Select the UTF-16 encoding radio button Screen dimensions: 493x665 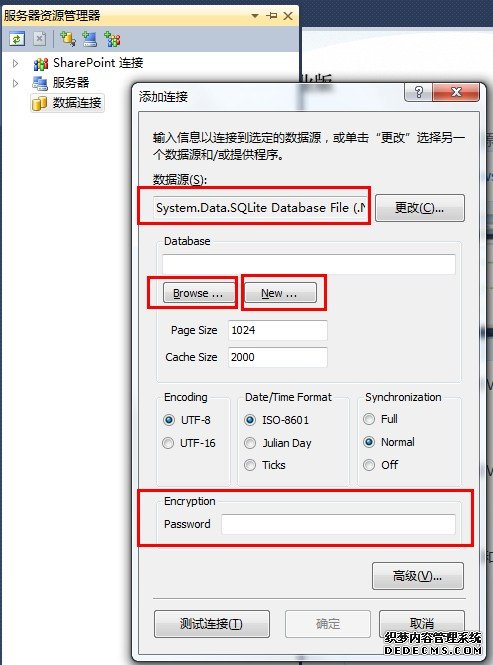pos(168,443)
